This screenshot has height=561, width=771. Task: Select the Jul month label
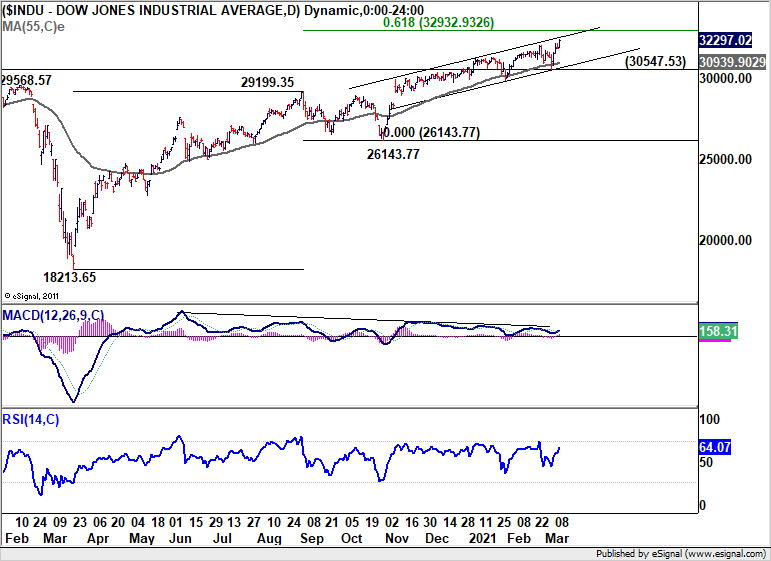click(x=222, y=538)
